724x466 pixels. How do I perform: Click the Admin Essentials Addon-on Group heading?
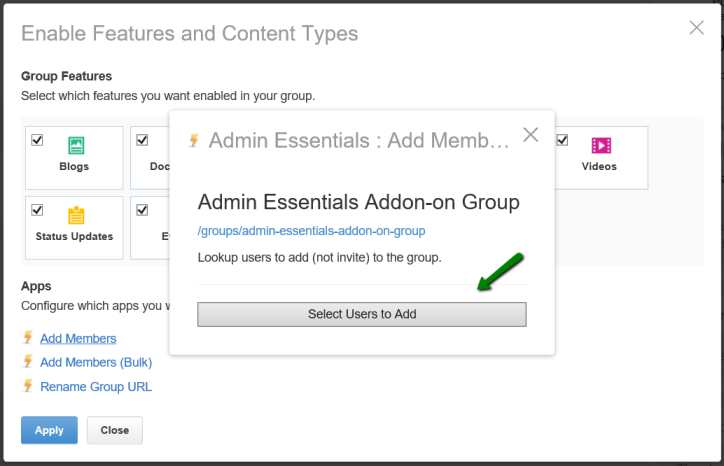click(x=359, y=202)
